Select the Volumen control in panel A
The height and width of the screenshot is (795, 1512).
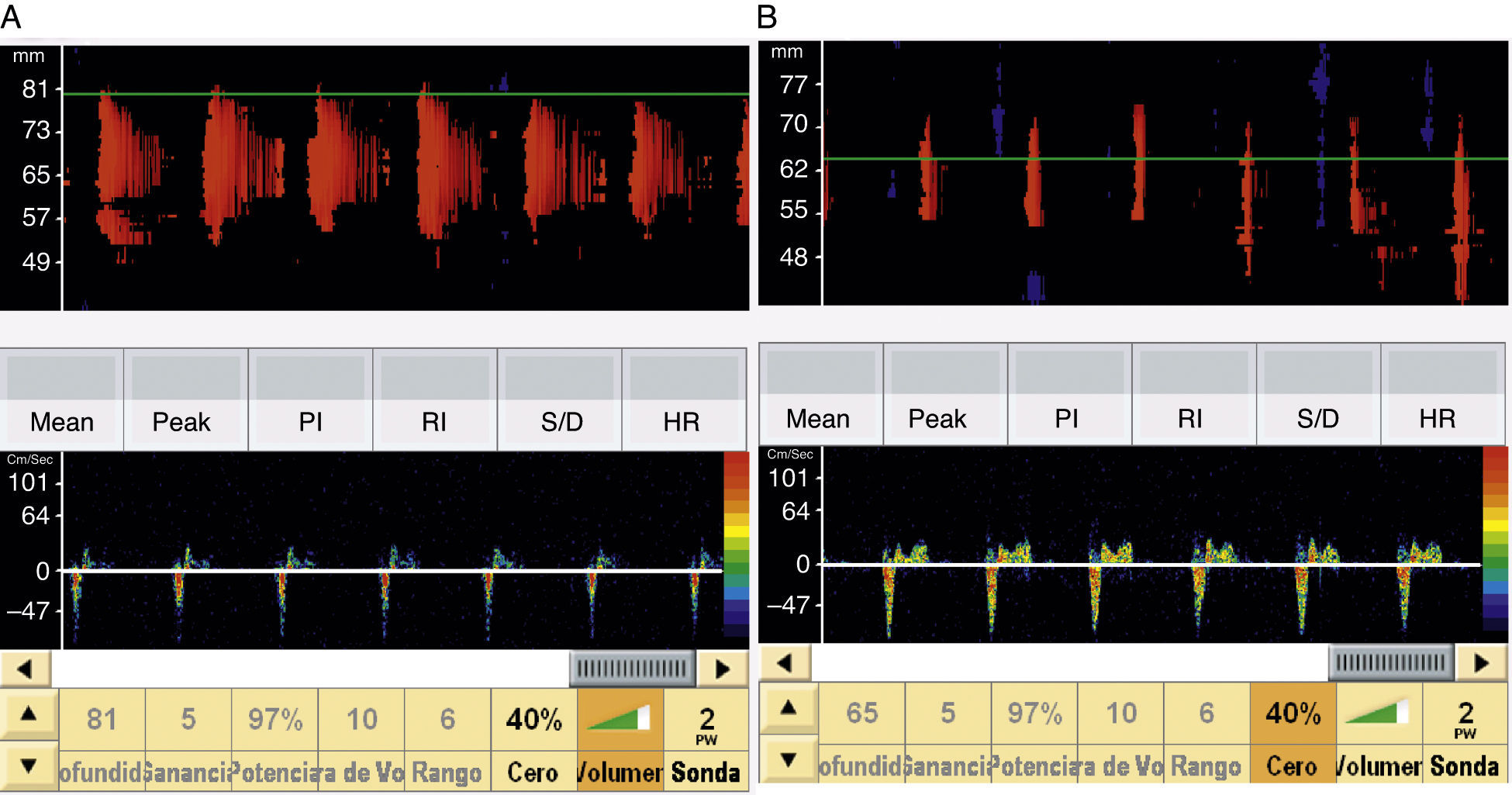click(620, 738)
